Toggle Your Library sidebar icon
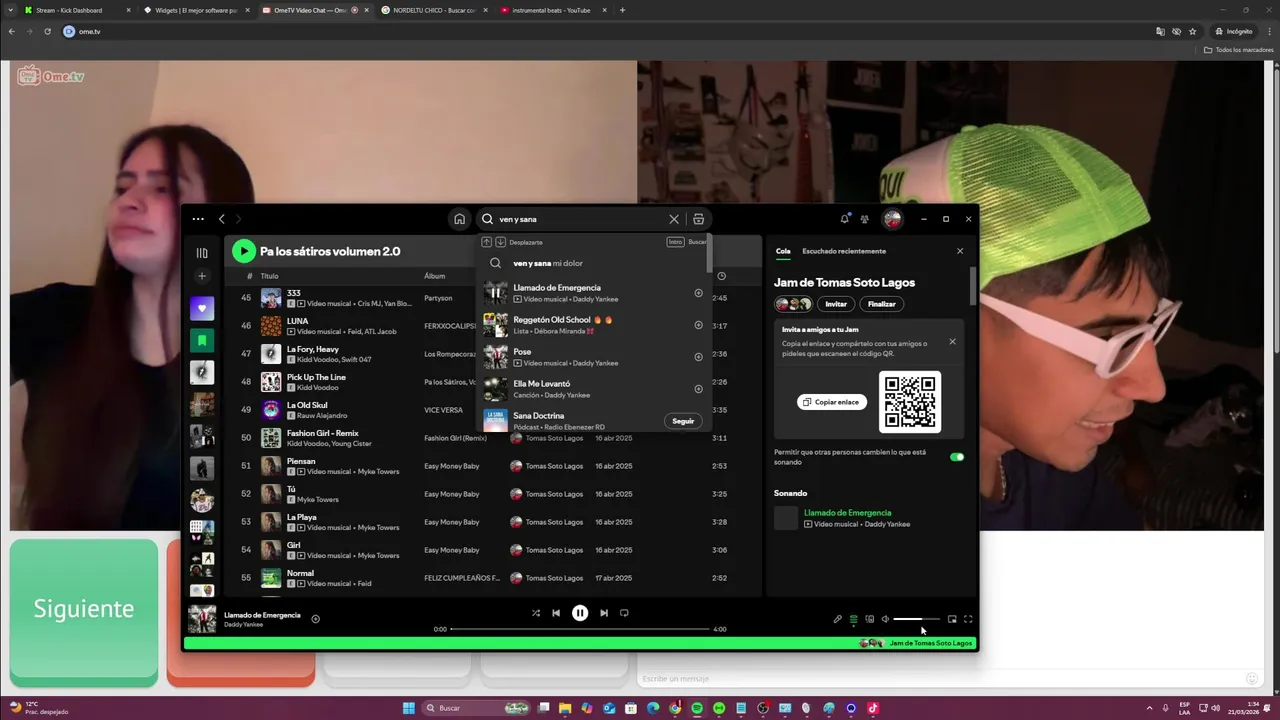This screenshot has width=1280, height=720. [202, 253]
